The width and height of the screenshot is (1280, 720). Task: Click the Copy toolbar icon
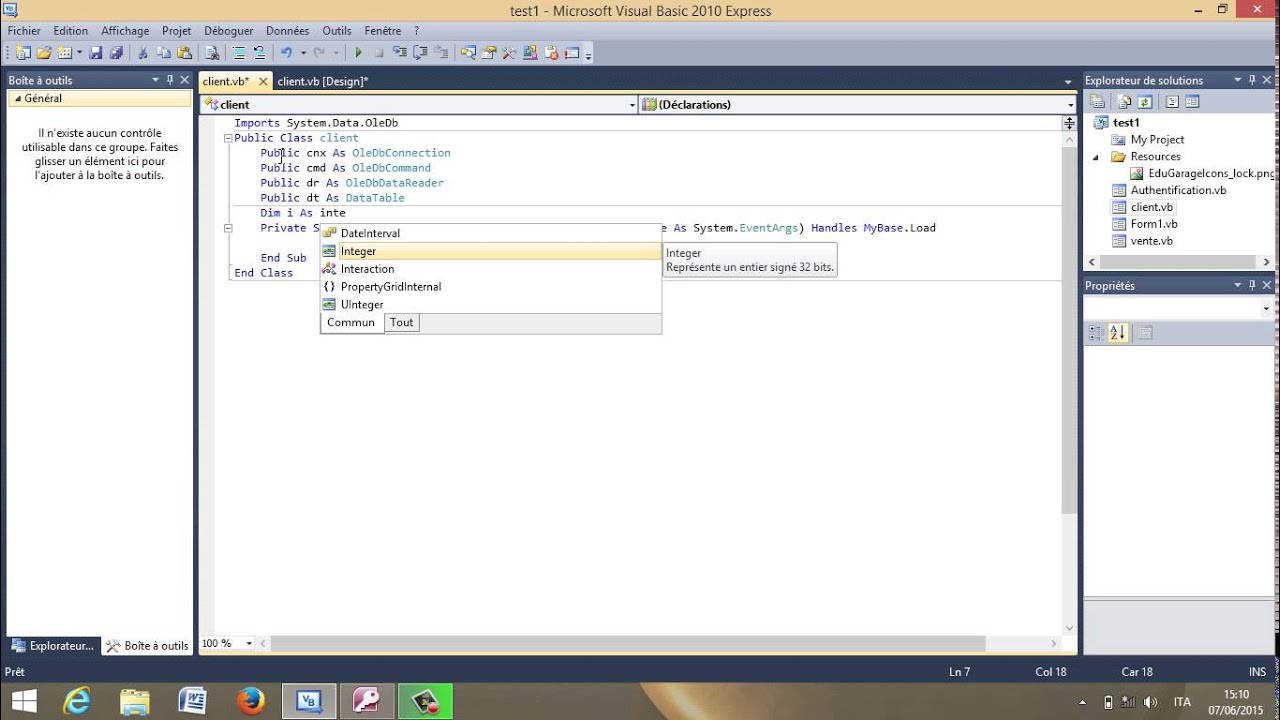tap(163, 53)
